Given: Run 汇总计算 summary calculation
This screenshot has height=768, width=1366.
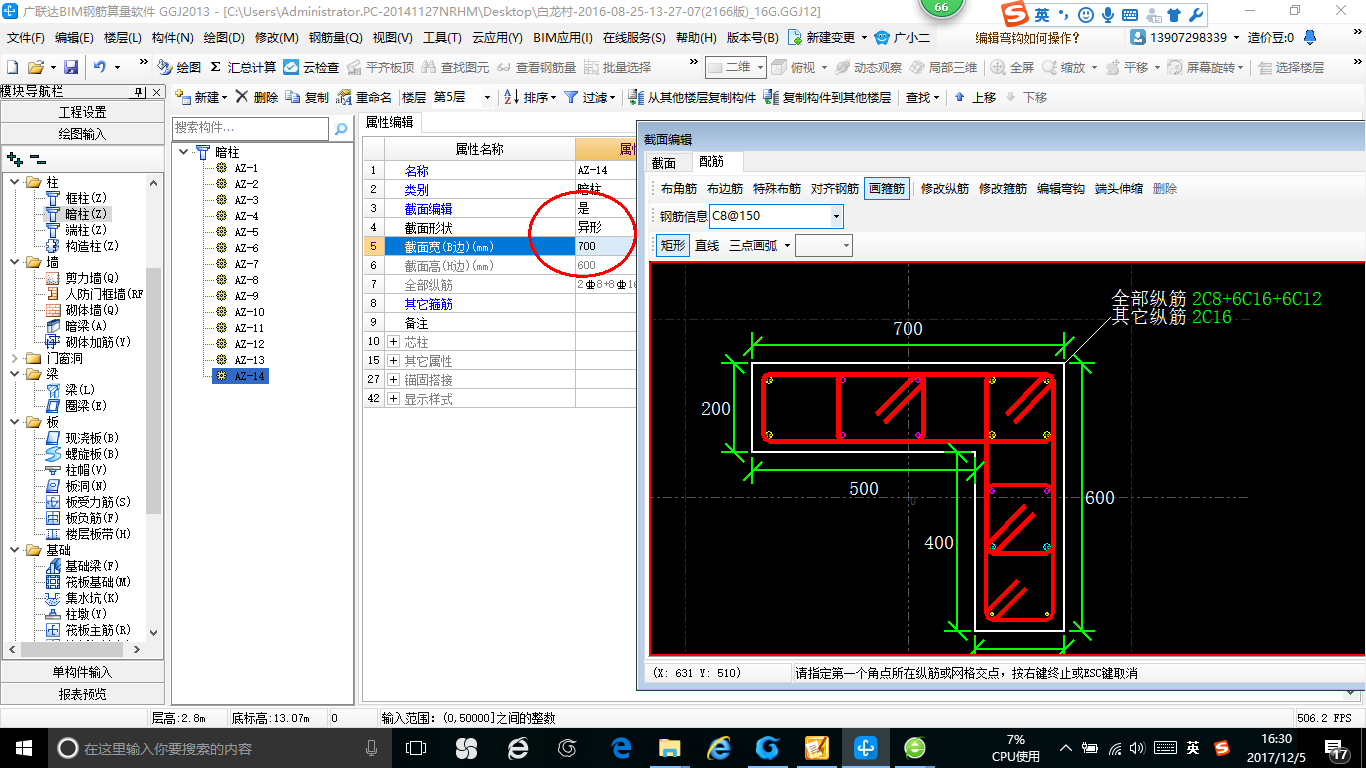Looking at the screenshot, I should [x=243, y=67].
